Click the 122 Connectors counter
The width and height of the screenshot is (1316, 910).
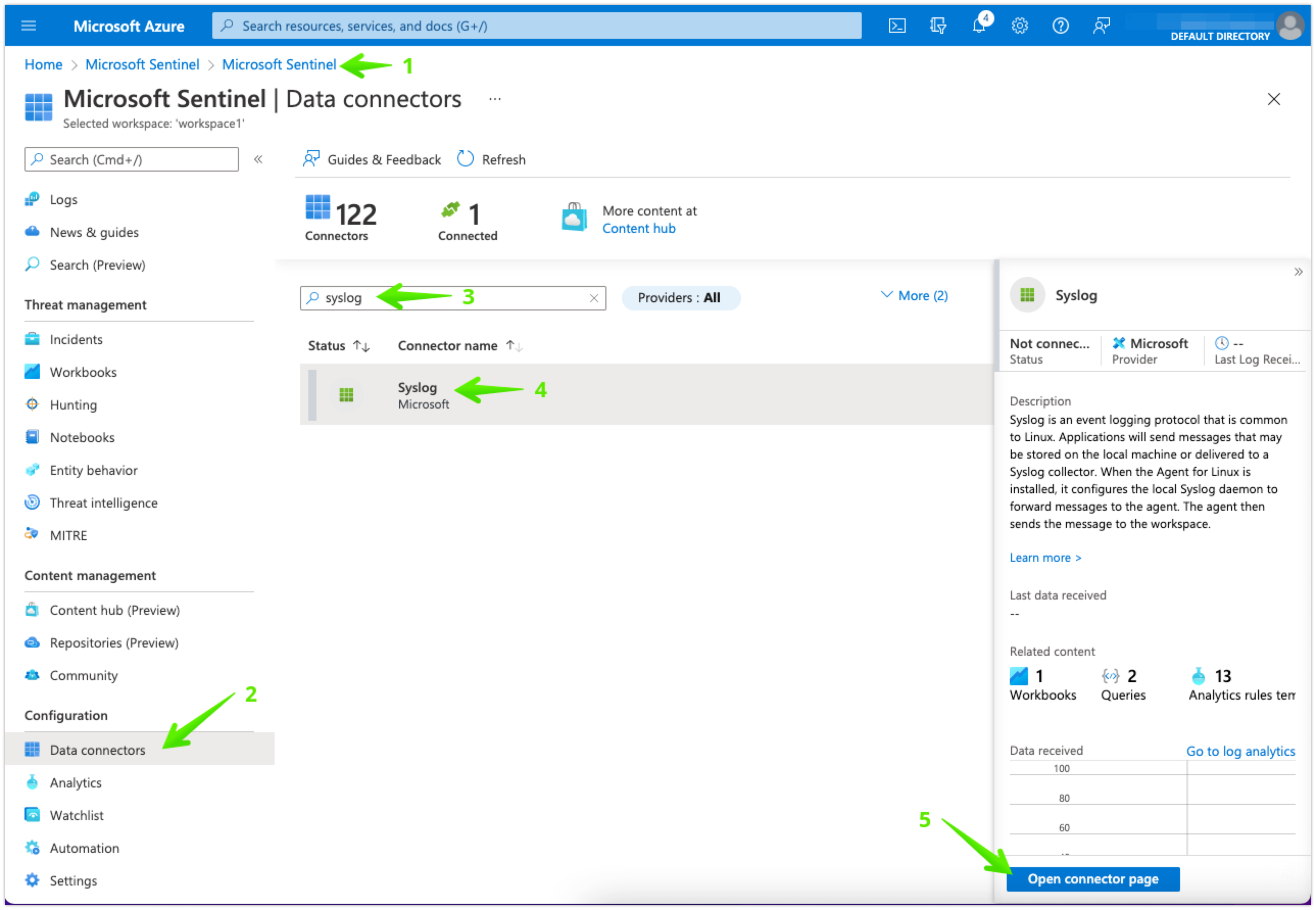pyautogui.click(x=341, y=219)
